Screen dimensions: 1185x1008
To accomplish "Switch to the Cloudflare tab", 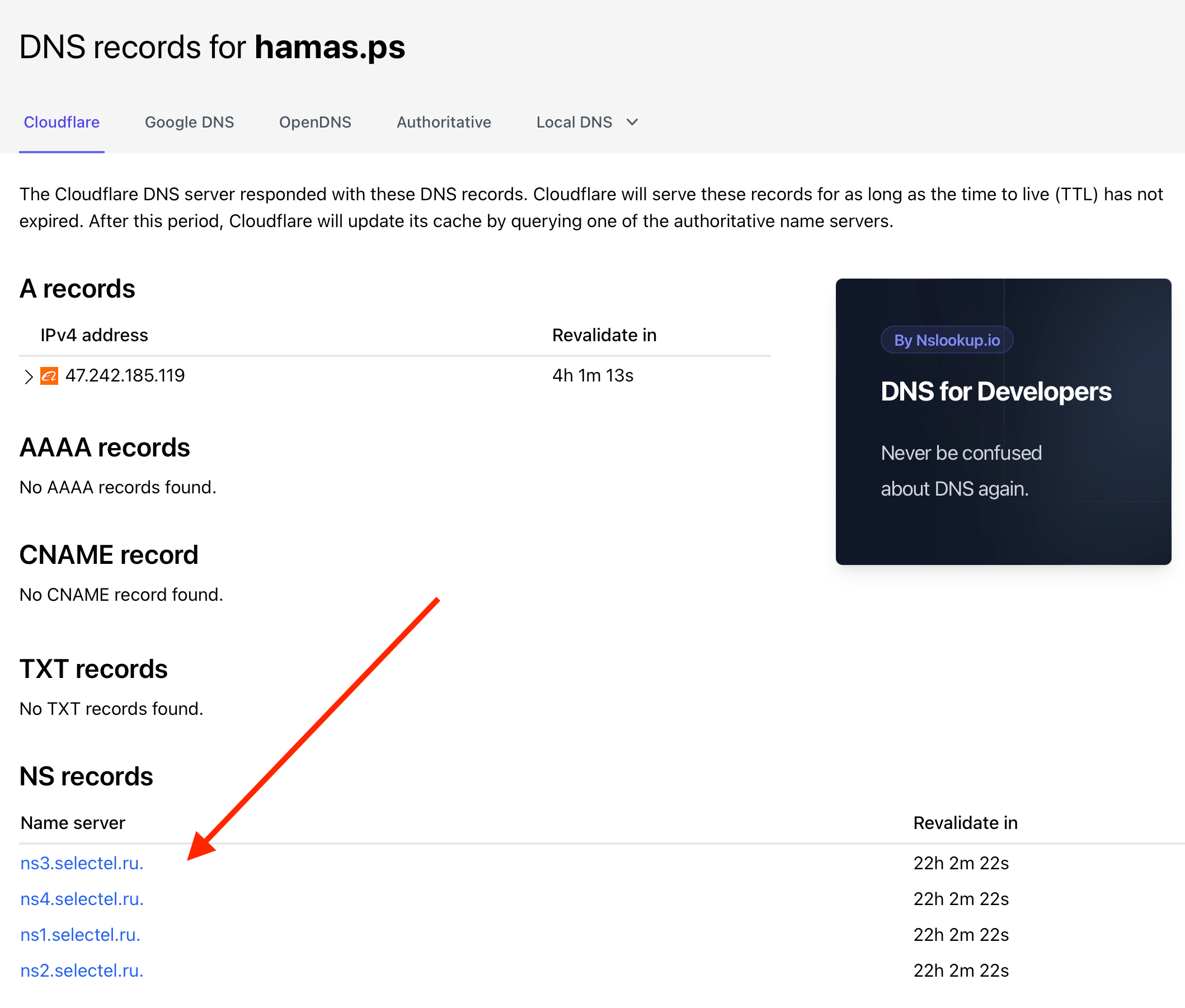I will coord(62,123).
